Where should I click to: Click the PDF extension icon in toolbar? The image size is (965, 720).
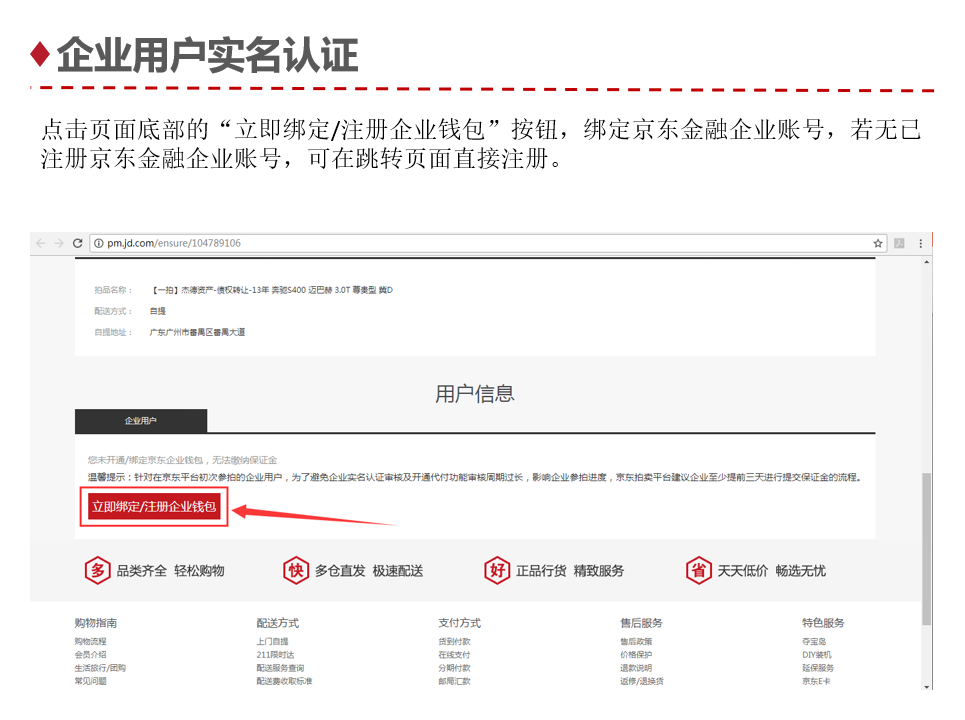[899, 243]
